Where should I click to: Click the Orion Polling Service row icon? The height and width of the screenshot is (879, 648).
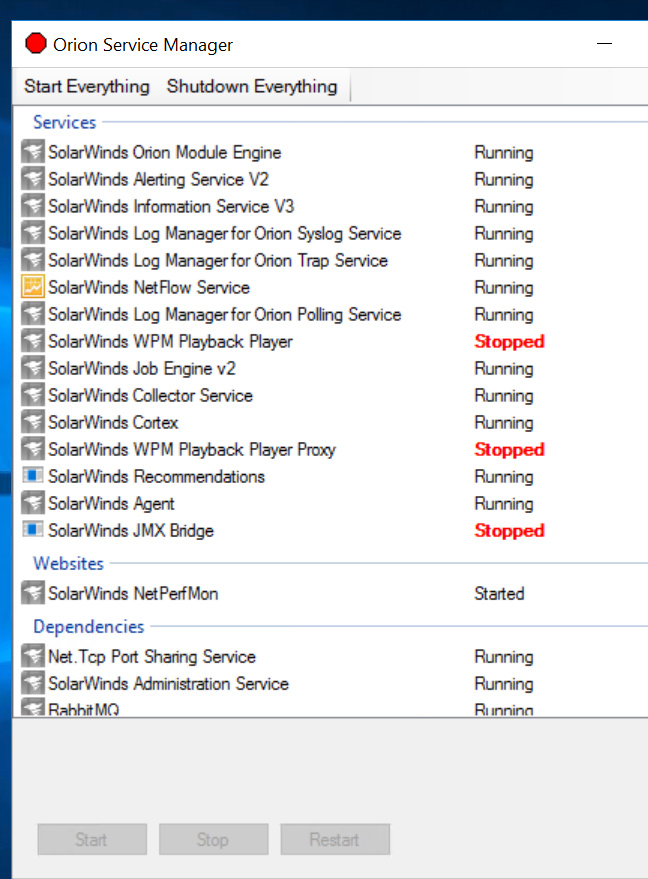[33, 314]
